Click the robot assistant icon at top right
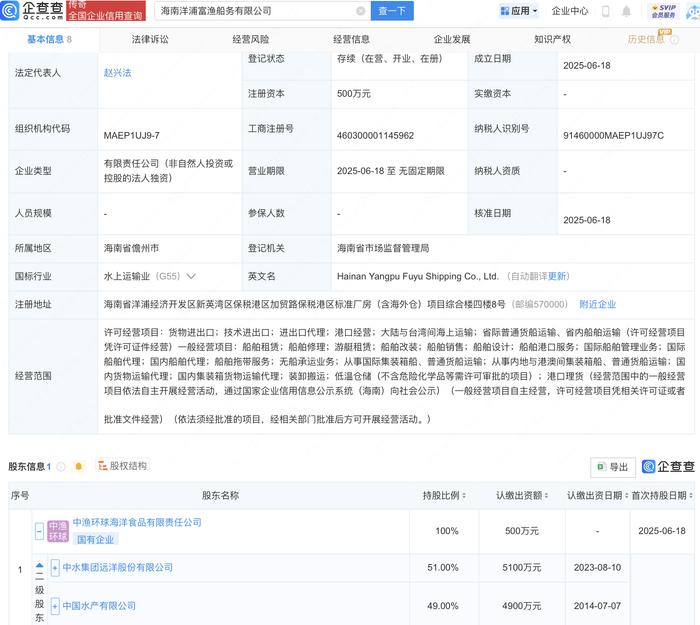Screen dimensions: 700x625 (692, 11)
